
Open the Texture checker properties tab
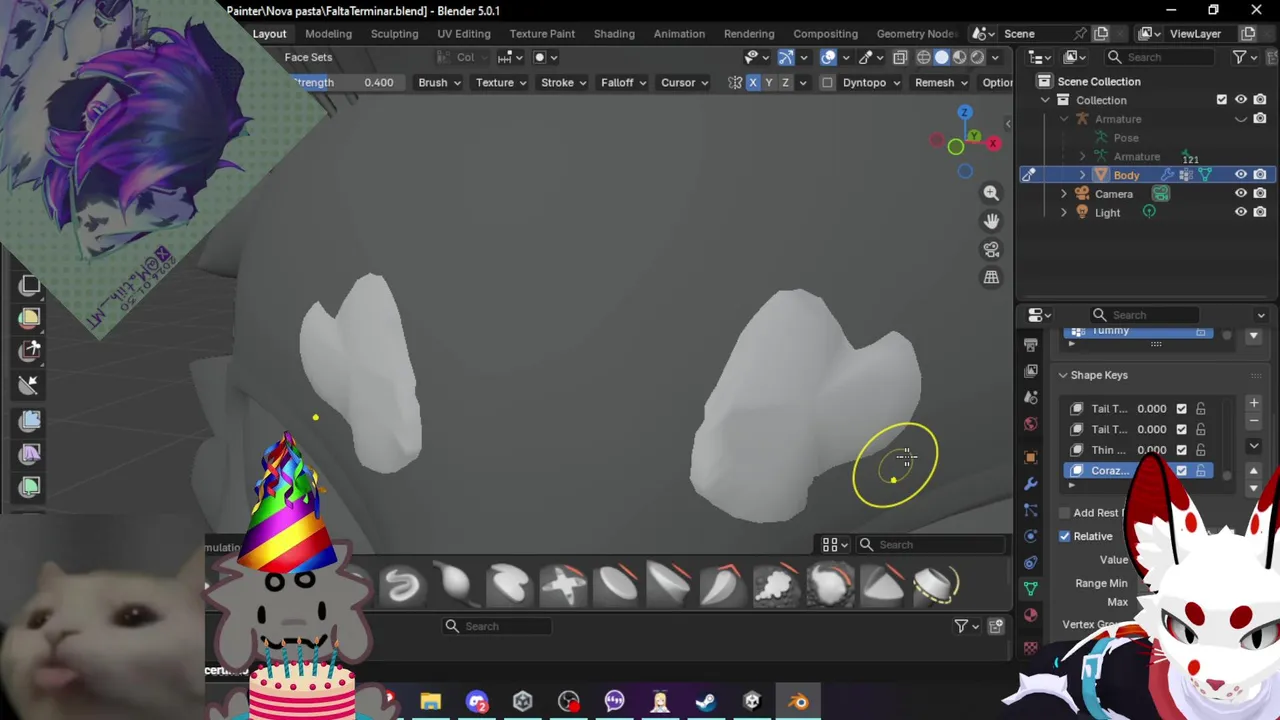coord(1031,648)
